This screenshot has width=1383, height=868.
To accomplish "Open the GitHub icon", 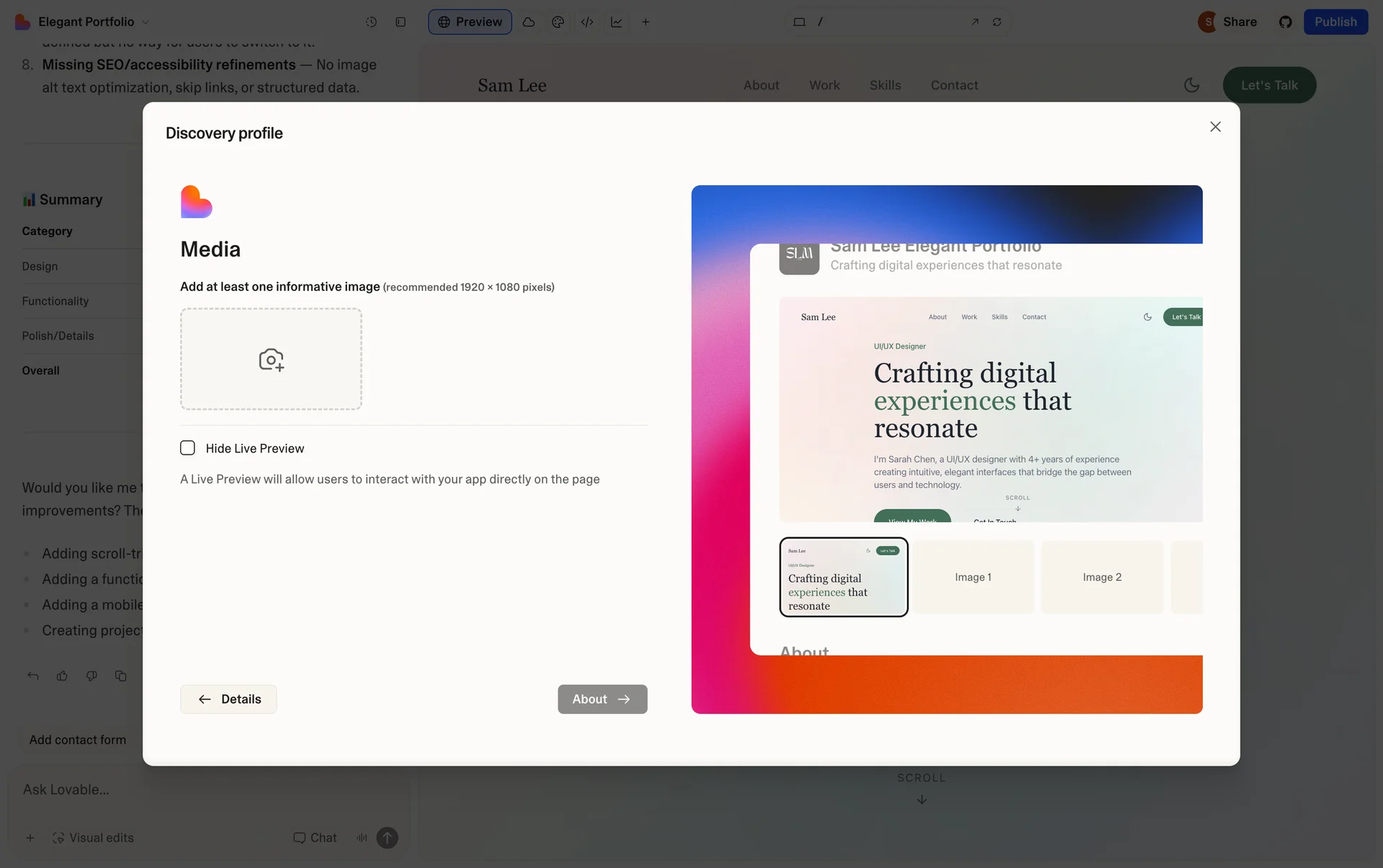I will (x=1285, y=22).
